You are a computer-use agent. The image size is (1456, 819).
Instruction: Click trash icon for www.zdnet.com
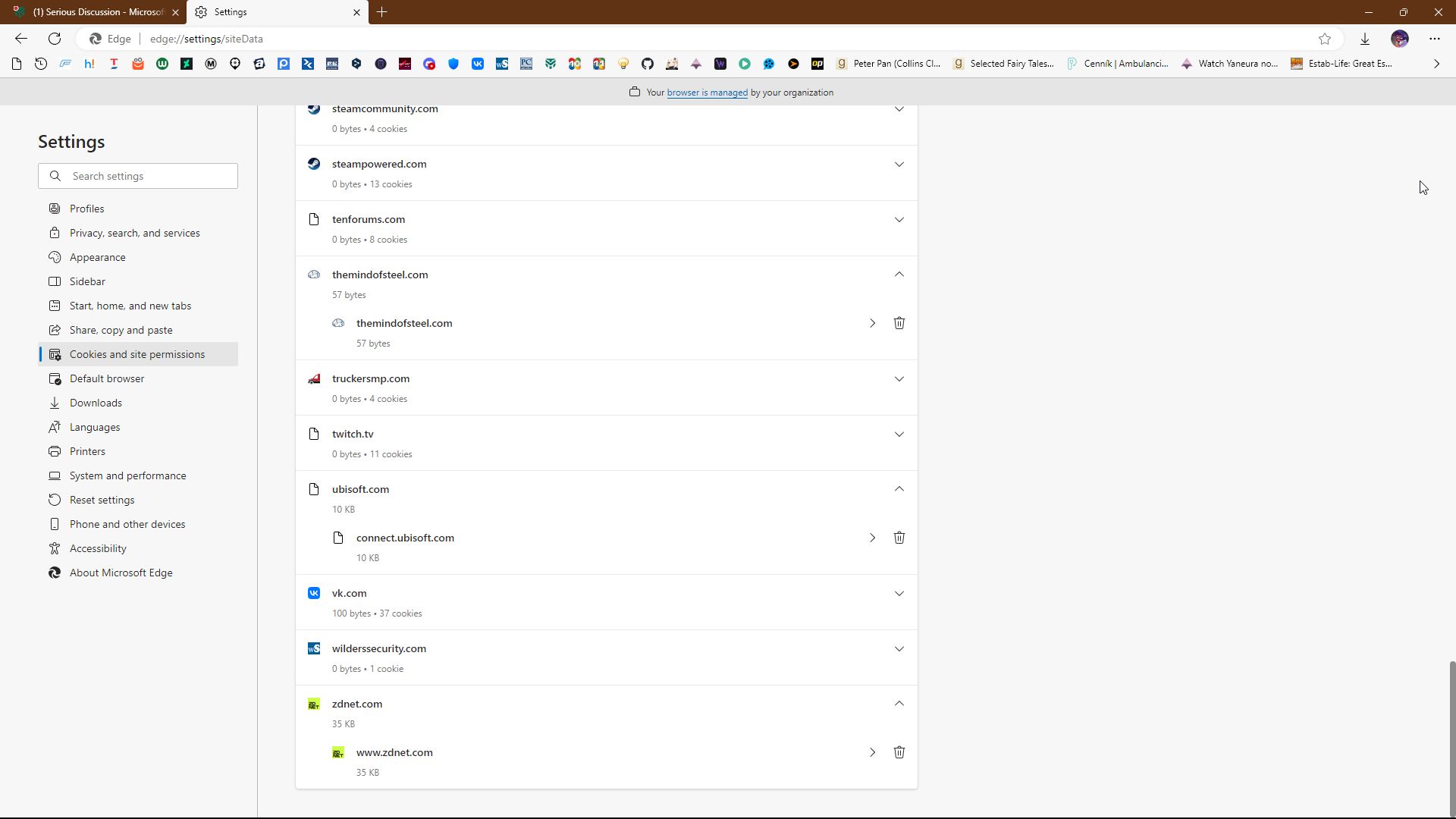(899, 752)
